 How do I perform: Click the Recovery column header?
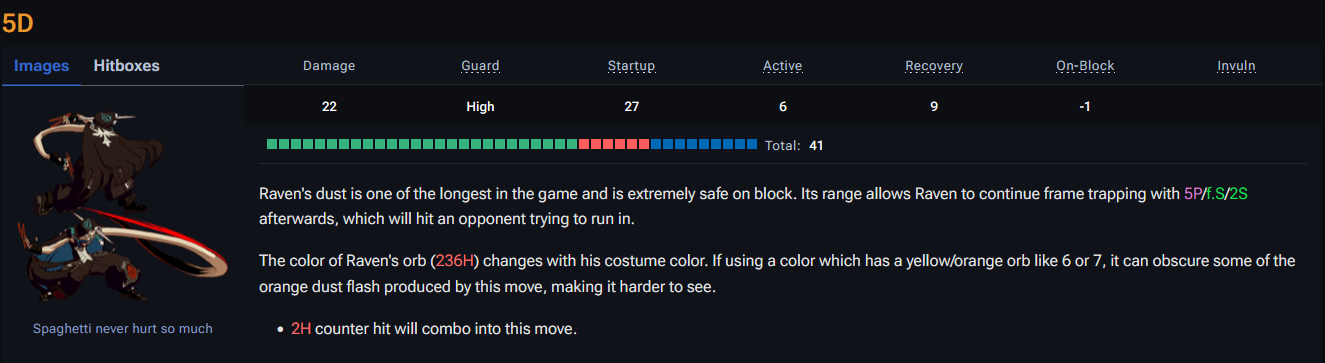pyautogui.click(x=934, y=66)
